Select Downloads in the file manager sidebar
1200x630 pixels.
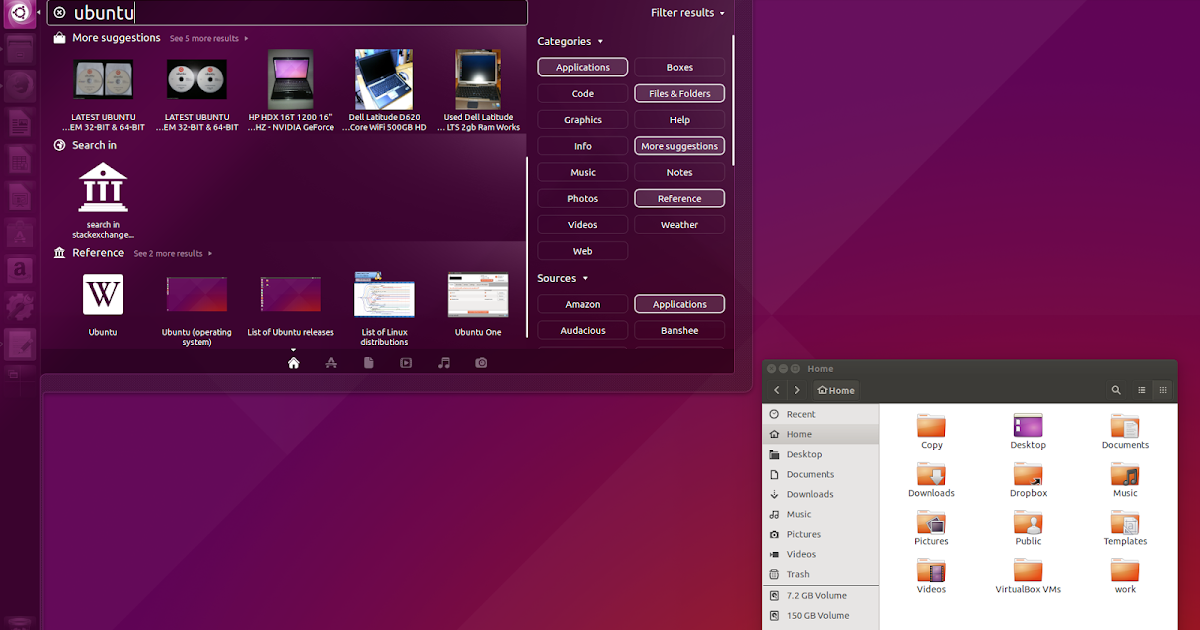click(812, 494)
